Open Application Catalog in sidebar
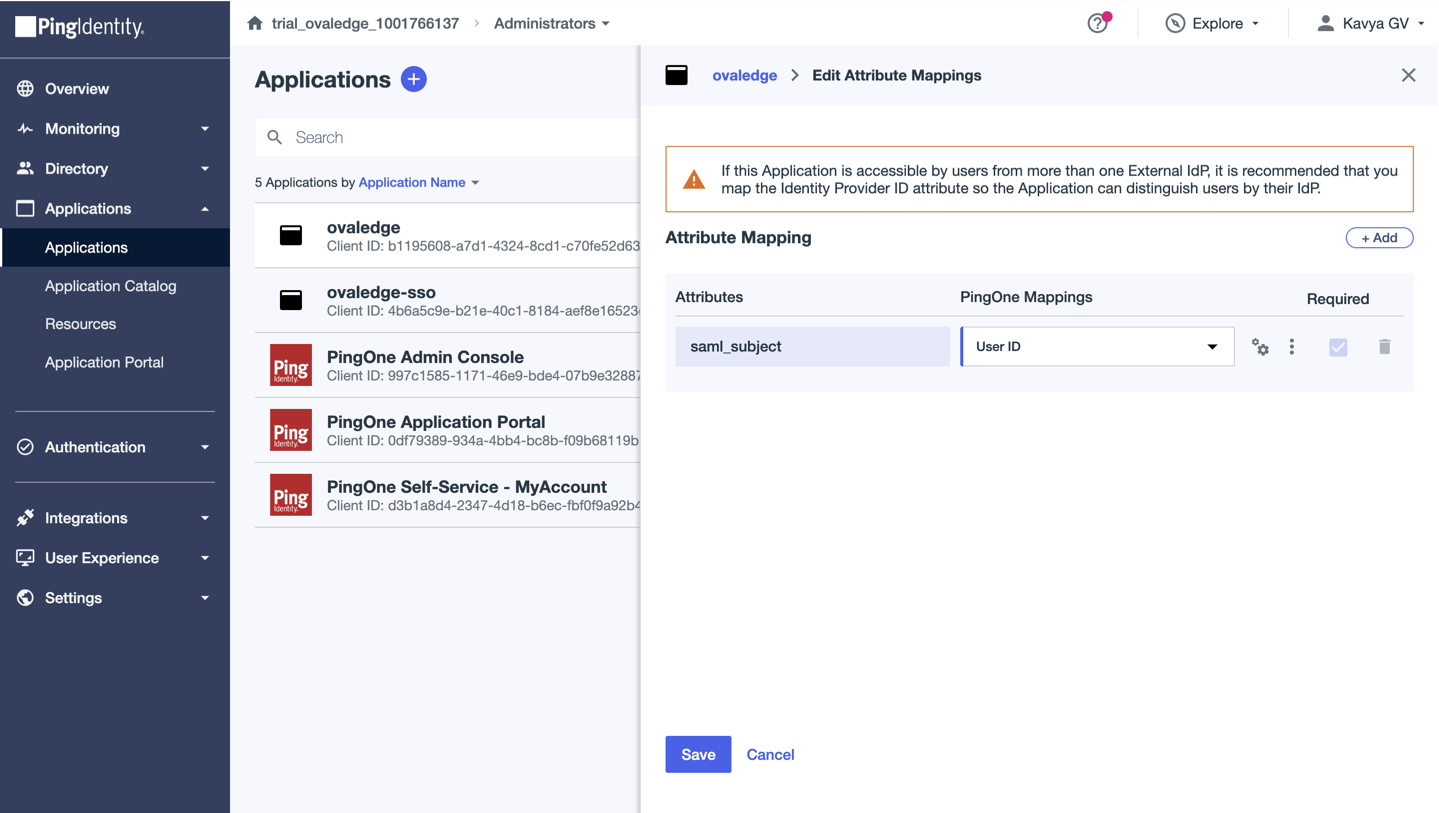The height and width of the screenshot is (813, 1439). click(110, 286)
